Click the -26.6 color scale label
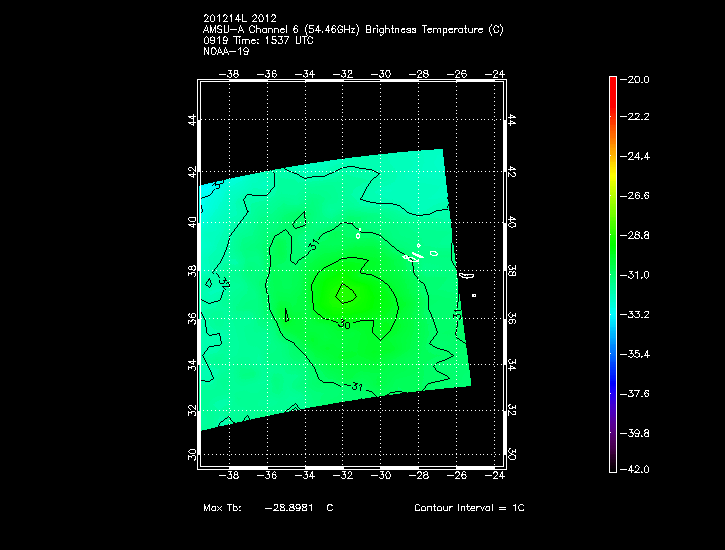Screen dimensions: 725x550 click(x=638, y=196)
